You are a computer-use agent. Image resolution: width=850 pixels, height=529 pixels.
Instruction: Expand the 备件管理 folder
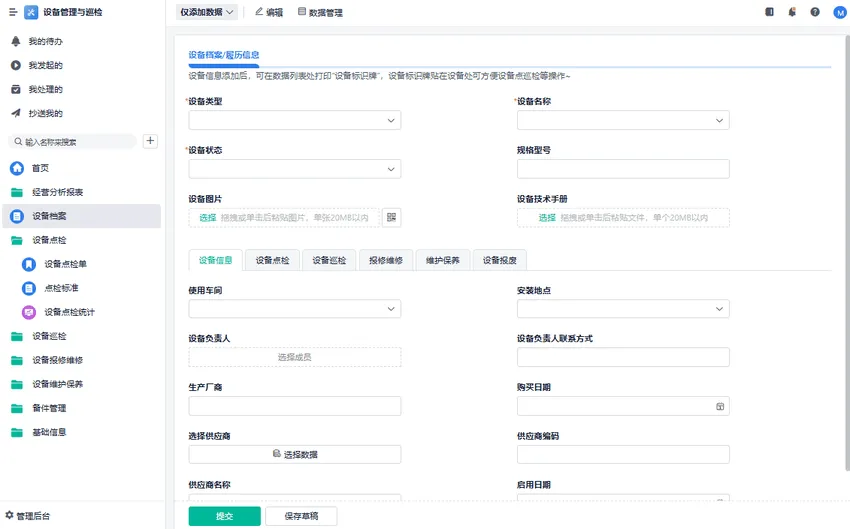point(17,408)
